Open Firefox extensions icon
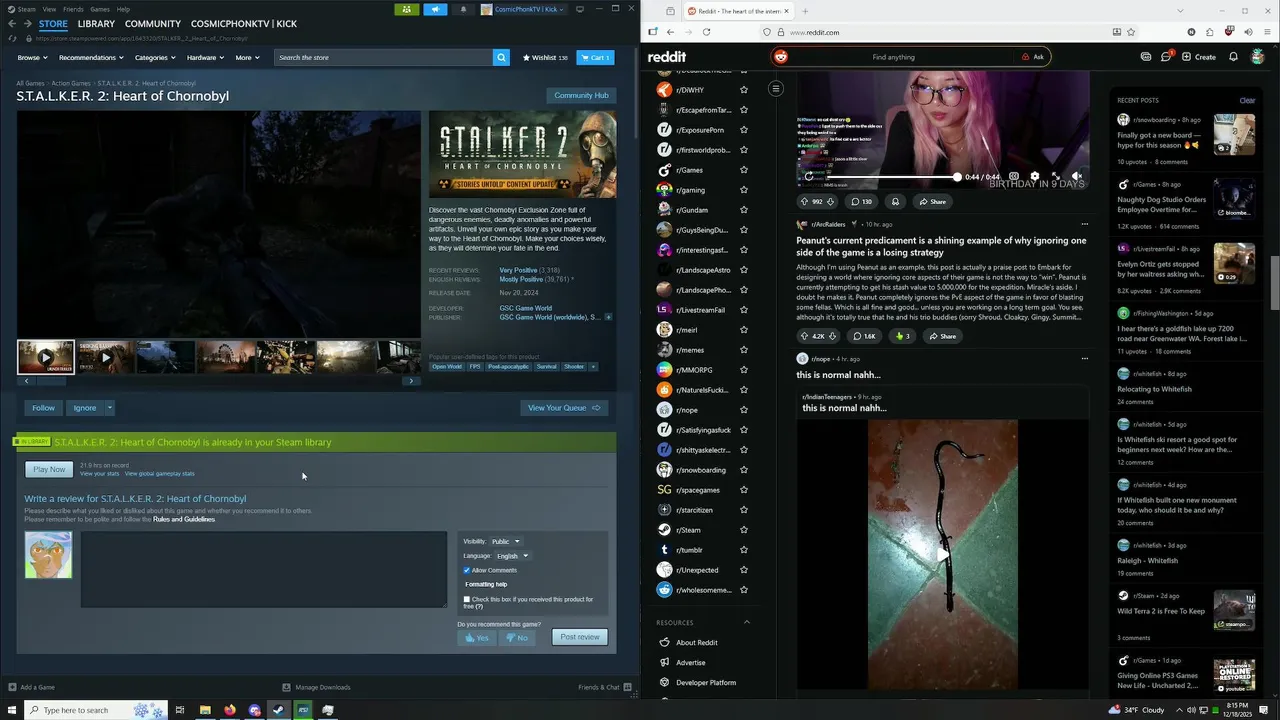Screen dimensions: 1280x720 coord(1210,32)
